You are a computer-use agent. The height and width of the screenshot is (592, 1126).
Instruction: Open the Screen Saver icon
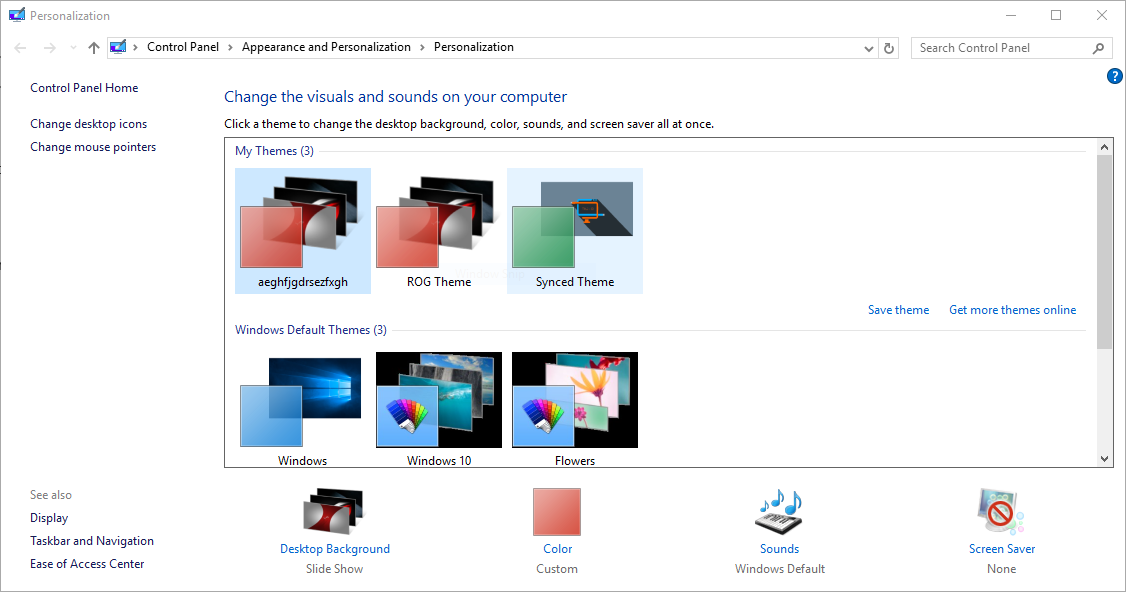coord(1001,512)
